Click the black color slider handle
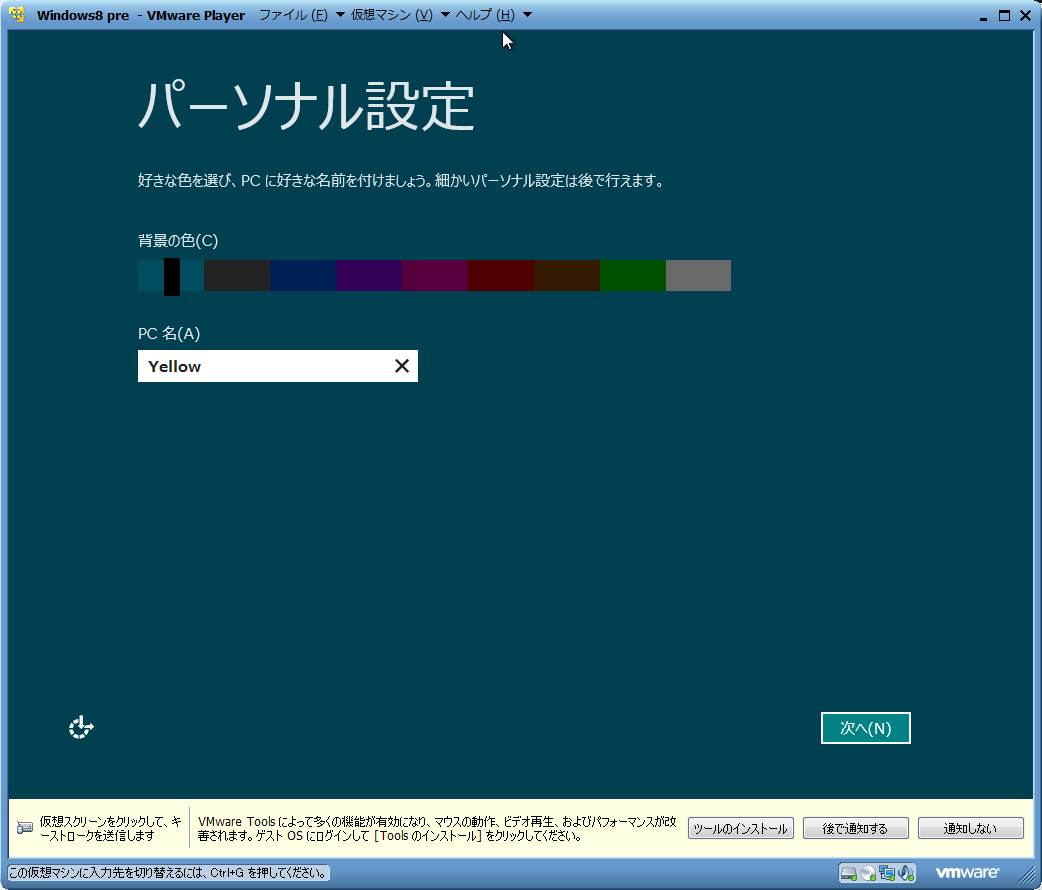1042x890 pixels. tap(172, 277)
